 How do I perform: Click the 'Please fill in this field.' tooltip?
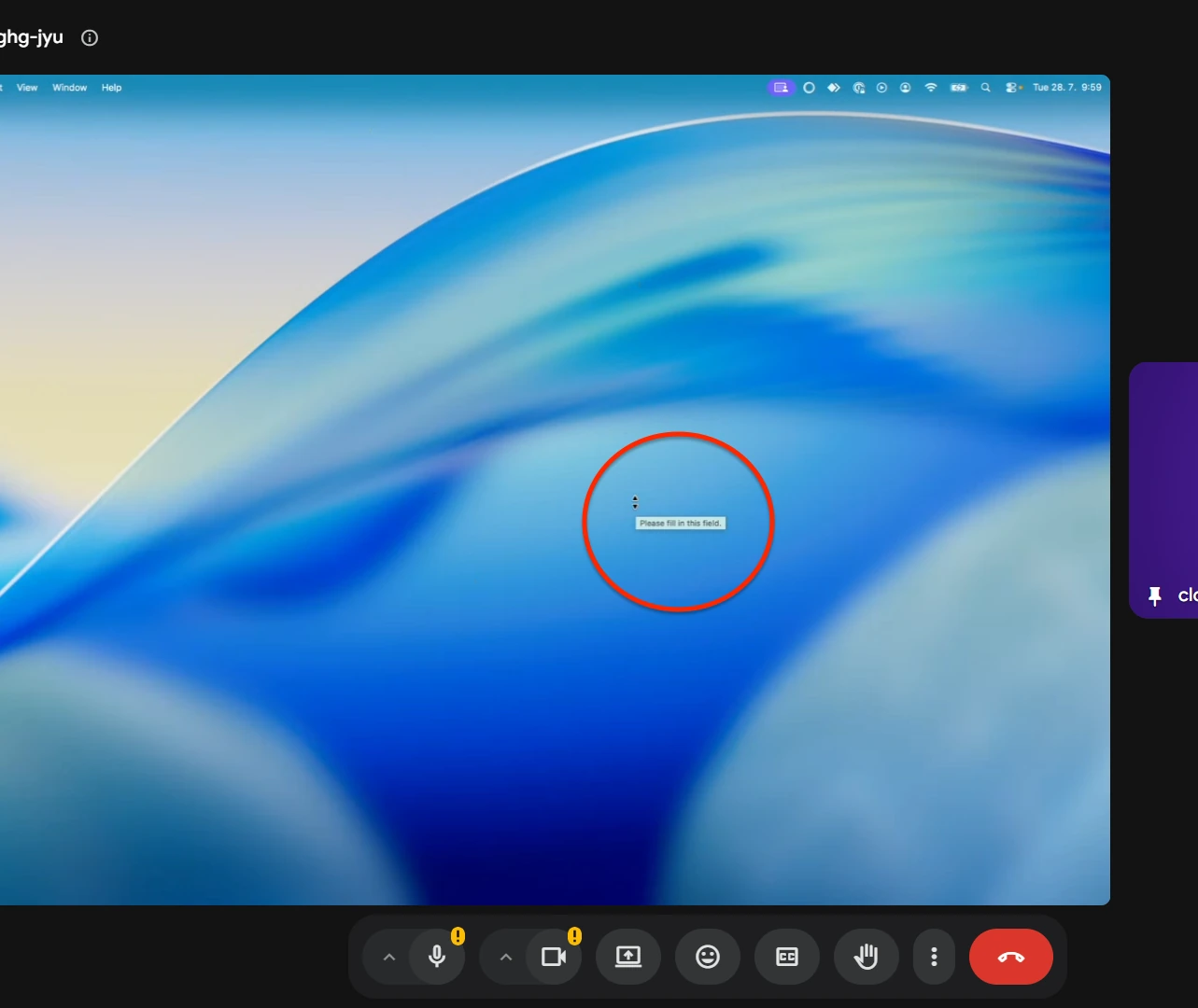[681, 524]
